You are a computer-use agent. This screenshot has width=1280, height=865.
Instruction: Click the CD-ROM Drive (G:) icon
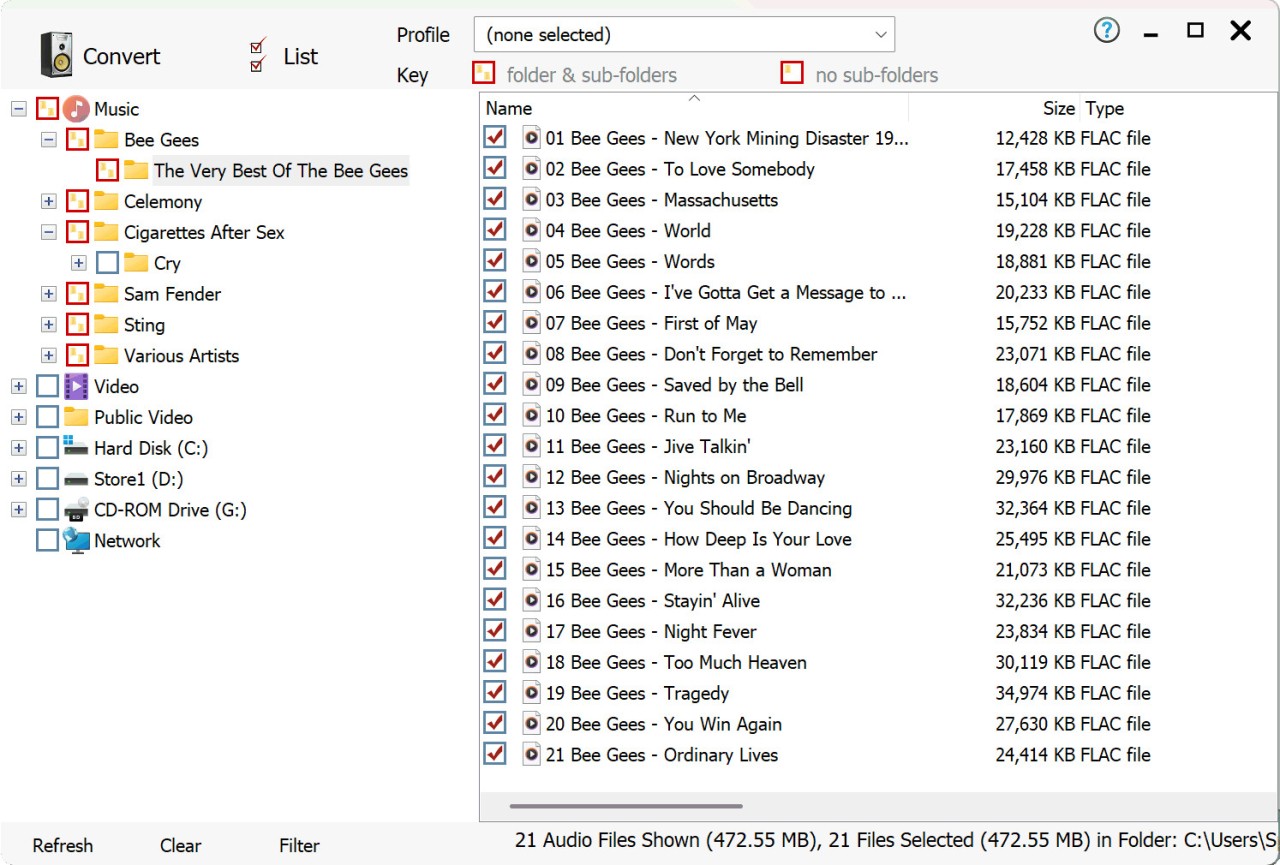tap(76, 510)
